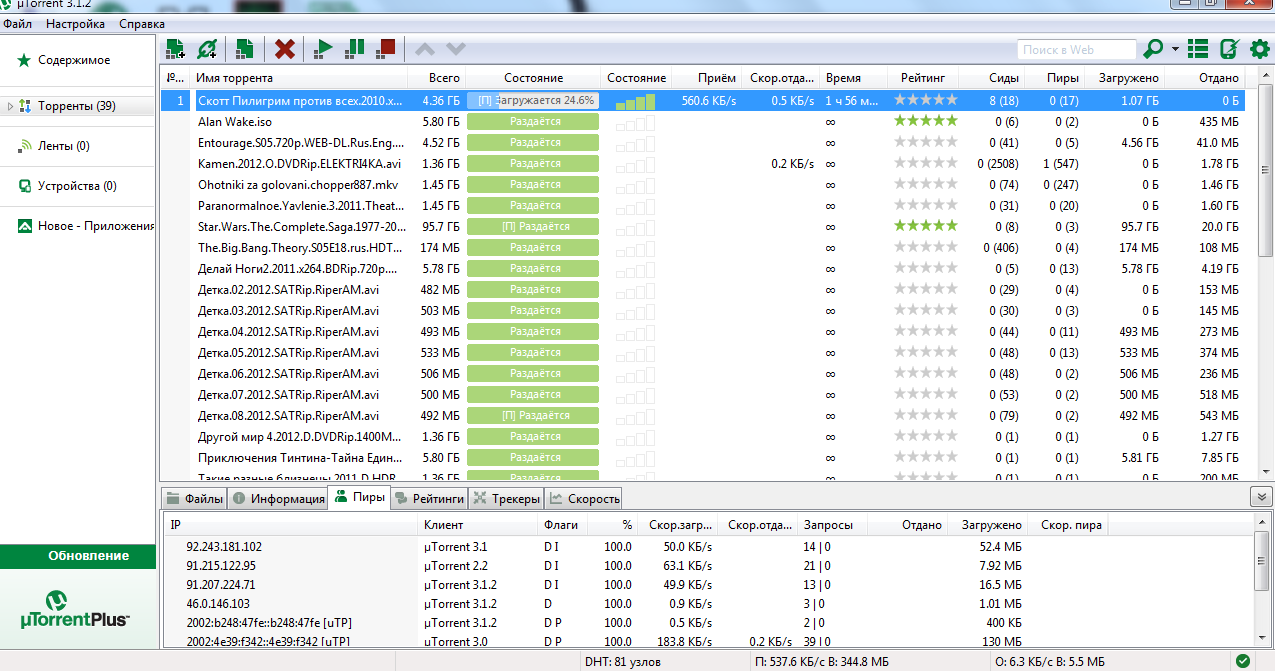Switch to the Информация tab
Viewport: 1275px width, 671px height.
pos(278,498)
